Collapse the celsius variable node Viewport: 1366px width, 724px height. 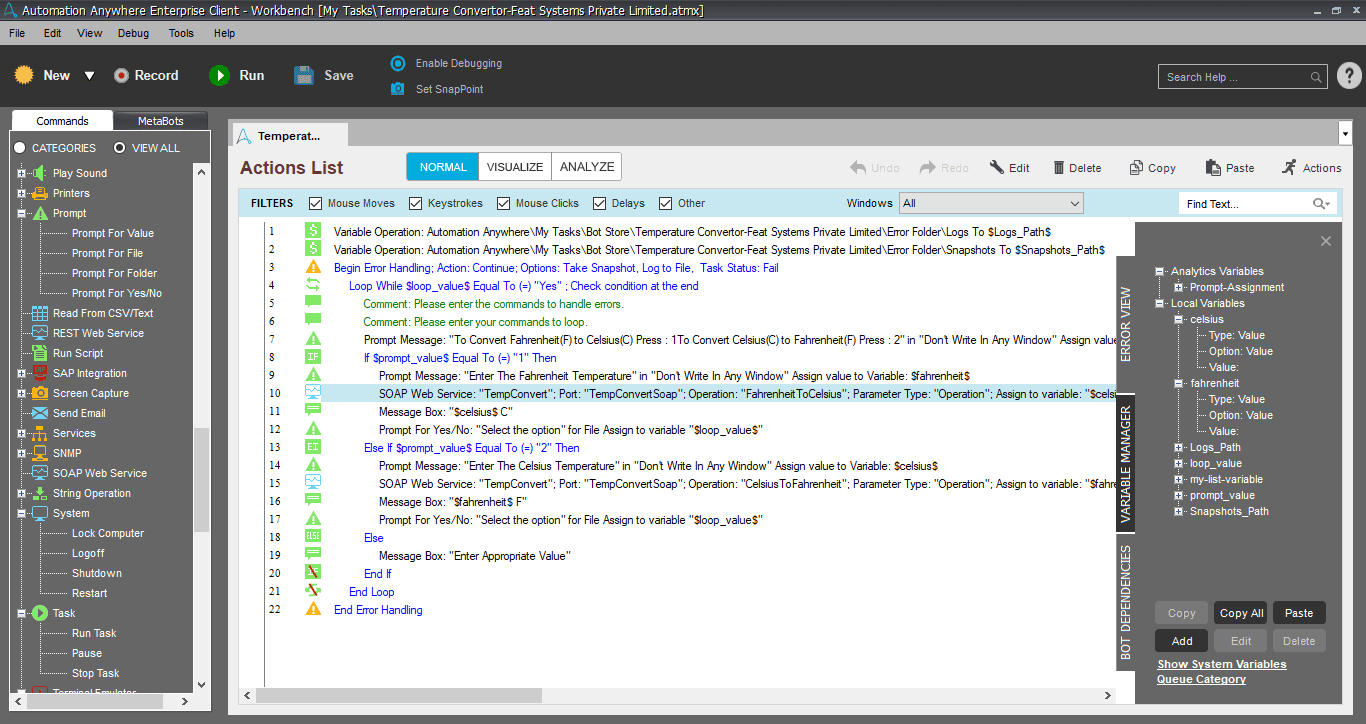[x=1179, y=319]
